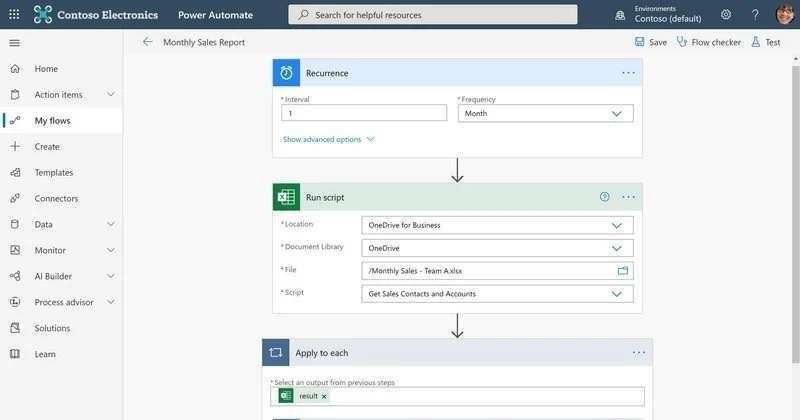Click the Interval input field
The width and height of the screenshot is (800, 420).
[364, 113]
